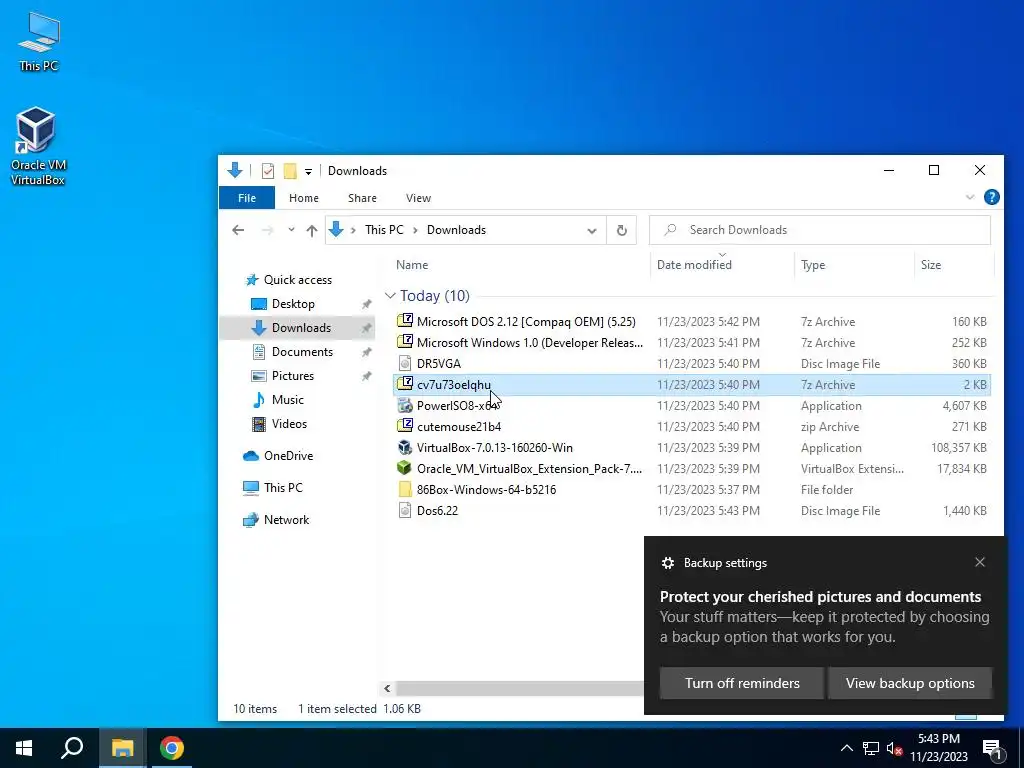
Task: Open the Action Center notifications icon
Action: click(992, 749)
